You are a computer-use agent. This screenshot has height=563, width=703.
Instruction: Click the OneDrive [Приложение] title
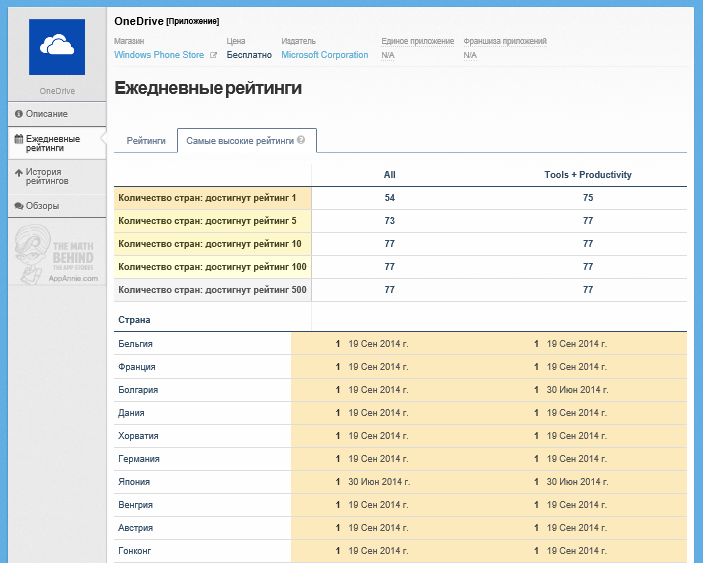pos(167,21)
